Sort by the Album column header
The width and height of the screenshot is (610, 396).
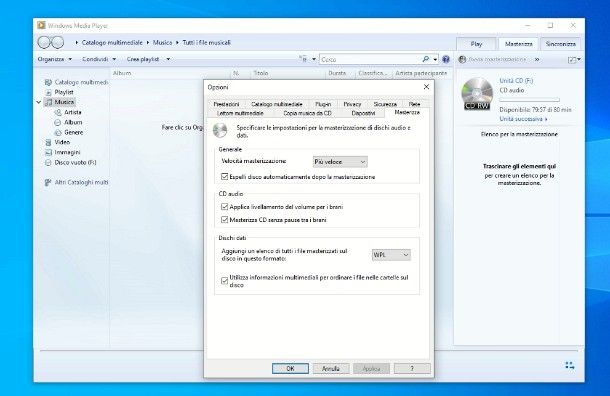click(x=122, y=73)
